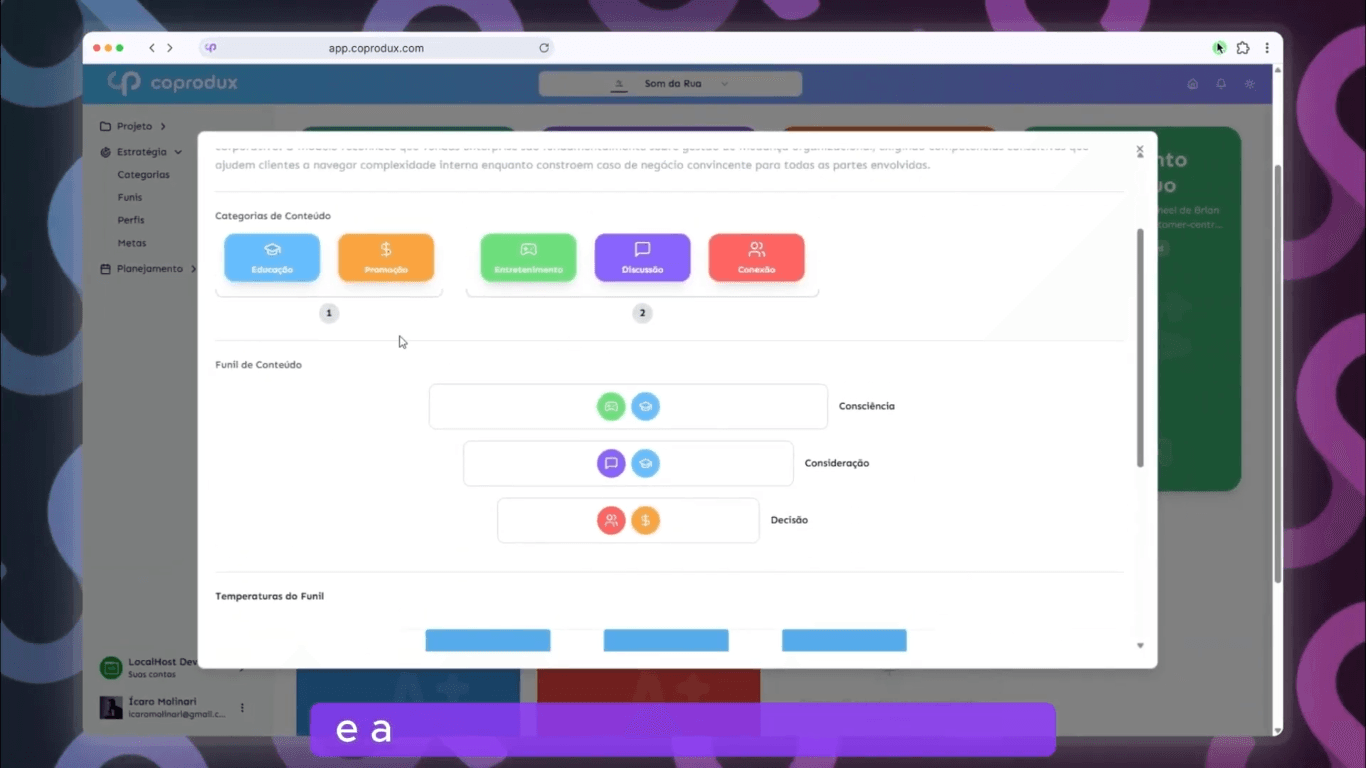1366x768 pixels.
Task: Open Funis in the sidebar
Action: [130, 198]
